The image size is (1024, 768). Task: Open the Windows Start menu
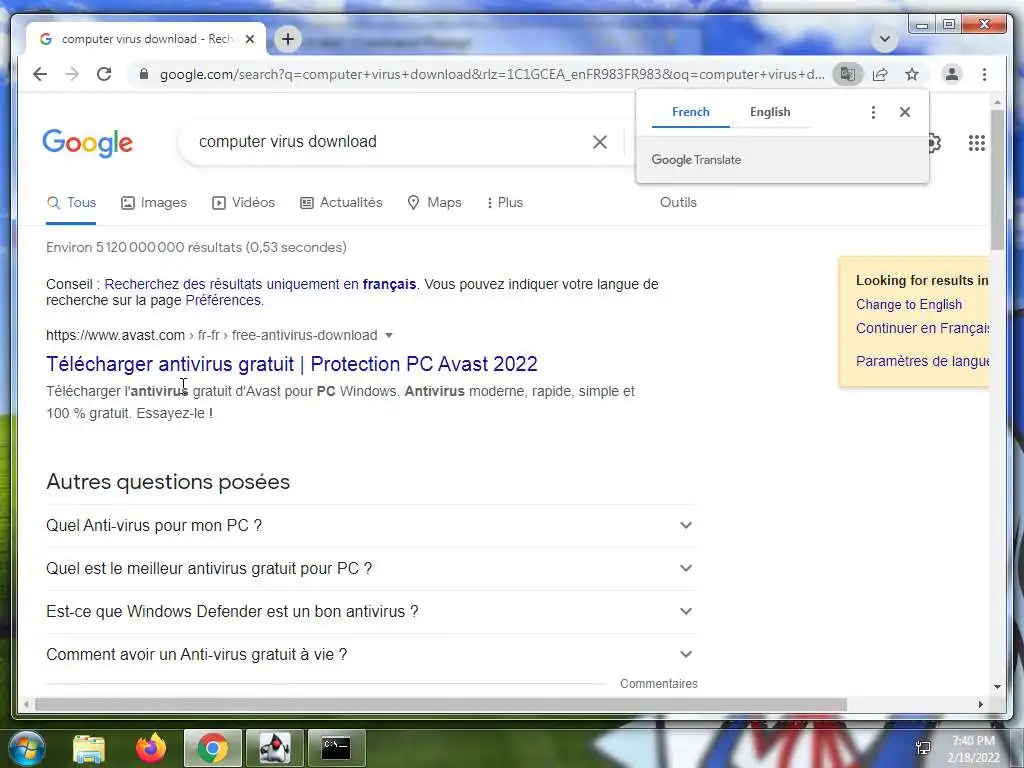coord(26,748)
